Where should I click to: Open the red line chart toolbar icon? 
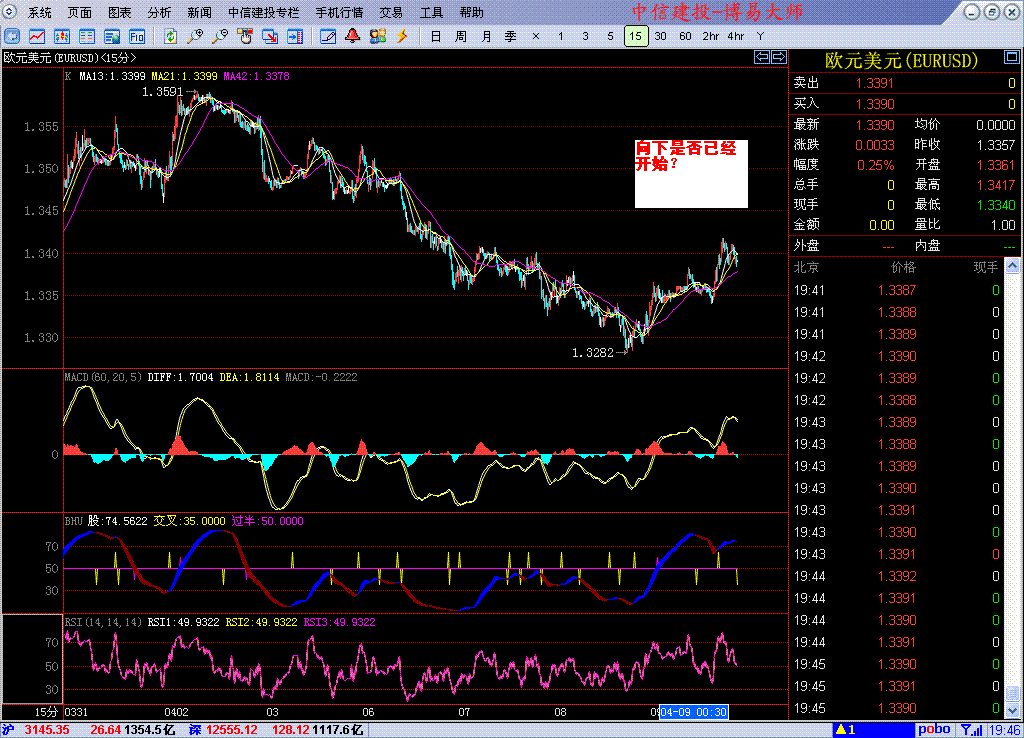(37, 37)
